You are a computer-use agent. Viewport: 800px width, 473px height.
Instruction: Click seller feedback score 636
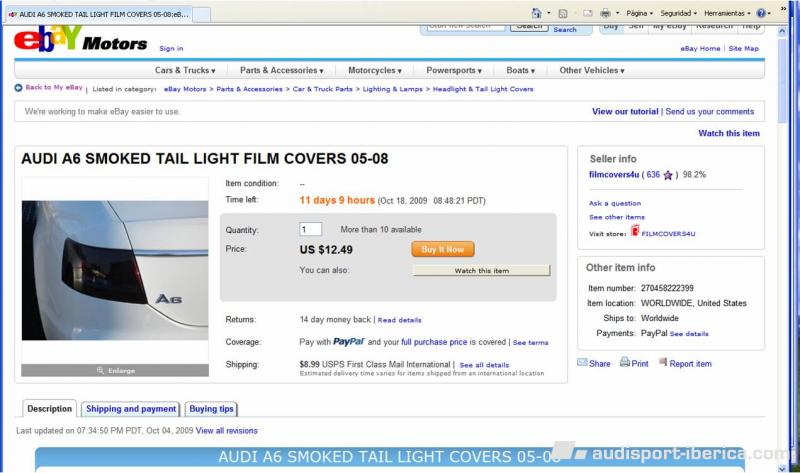point(653,175)
